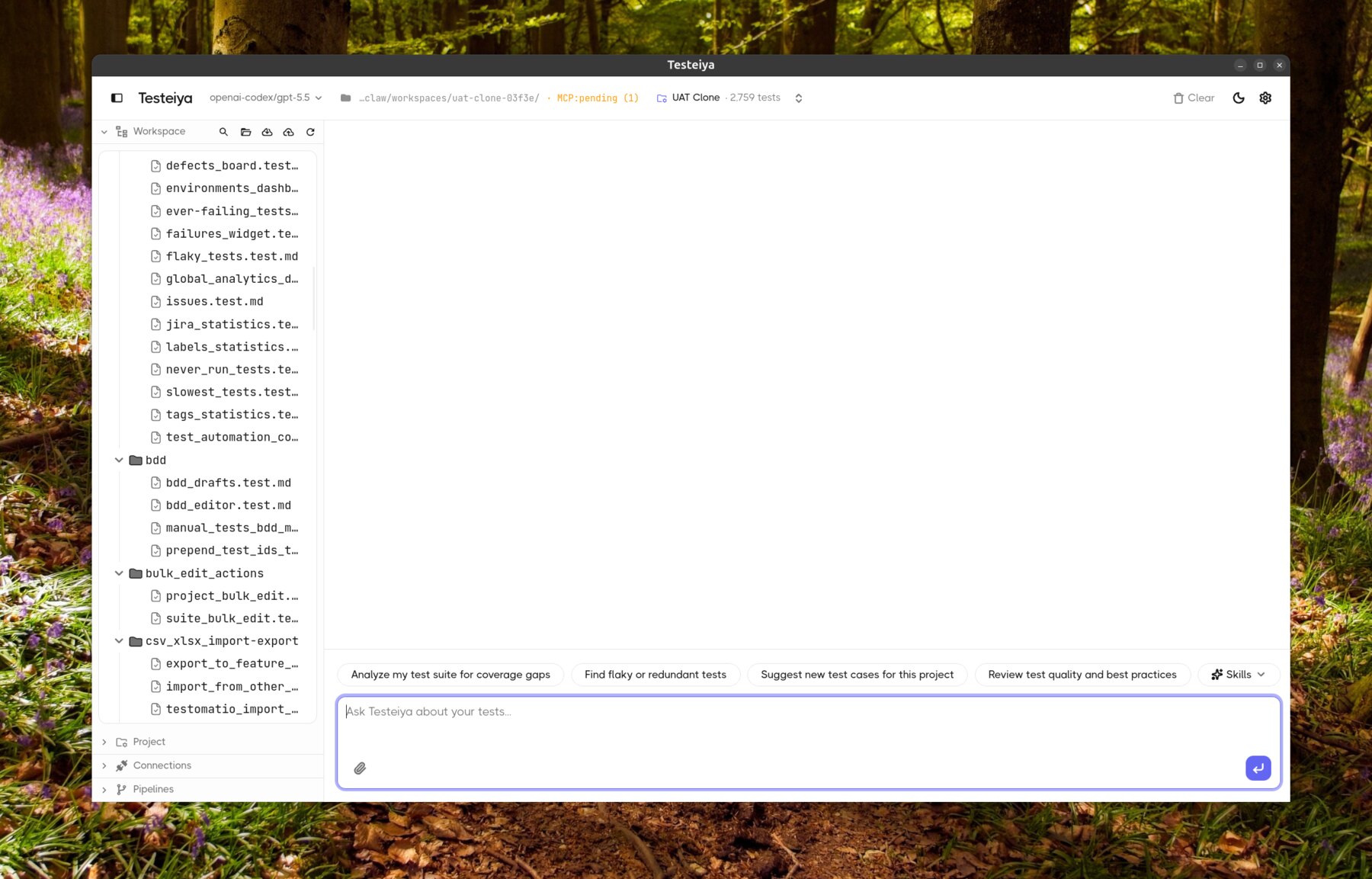Select the bulk_edit_actions folder

click(x=197, y=573)
